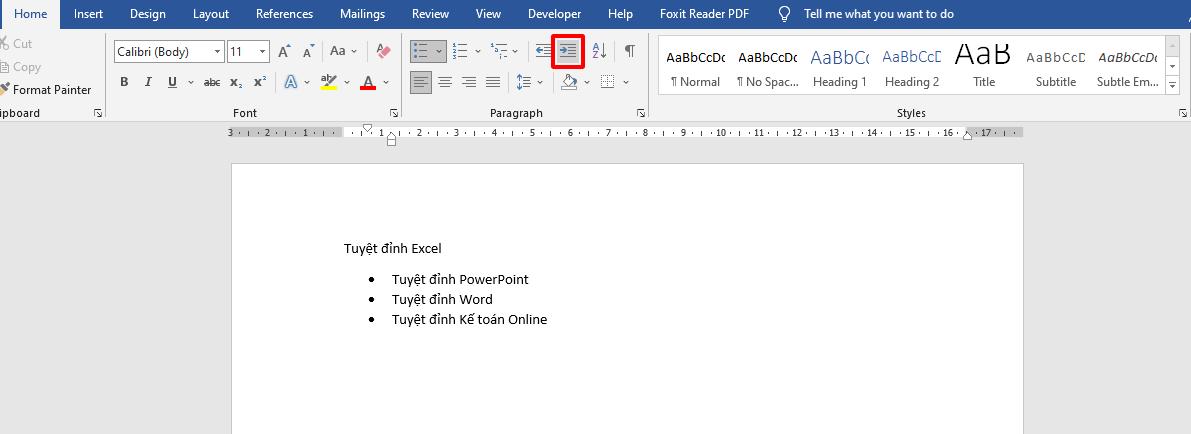1191x434 pixels.
Task: Expand the Multilevel List dropdown arrow
Action: point(515,52)
